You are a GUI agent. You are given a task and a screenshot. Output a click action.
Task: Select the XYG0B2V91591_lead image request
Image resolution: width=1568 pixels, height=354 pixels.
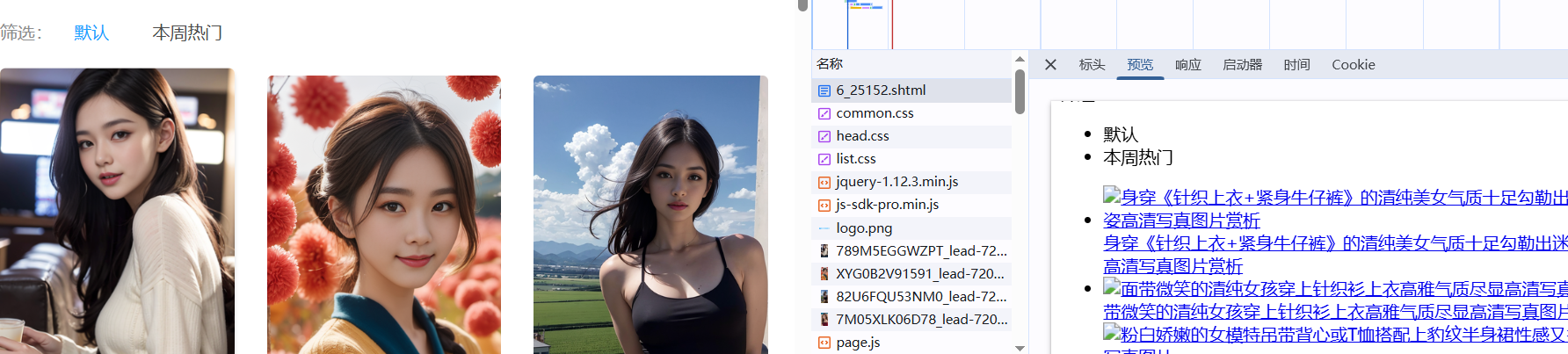919,274
